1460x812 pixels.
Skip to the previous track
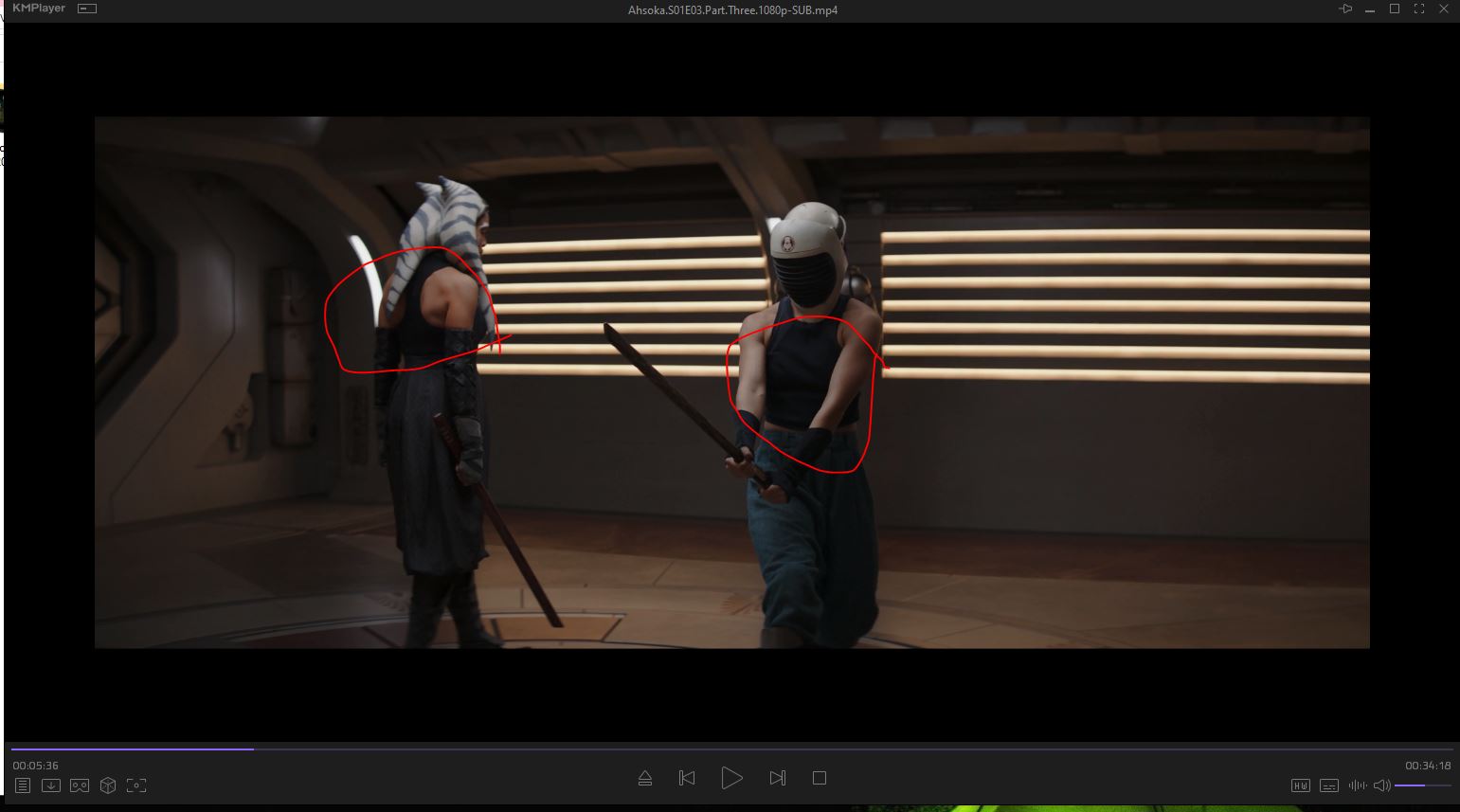(687, 778)
